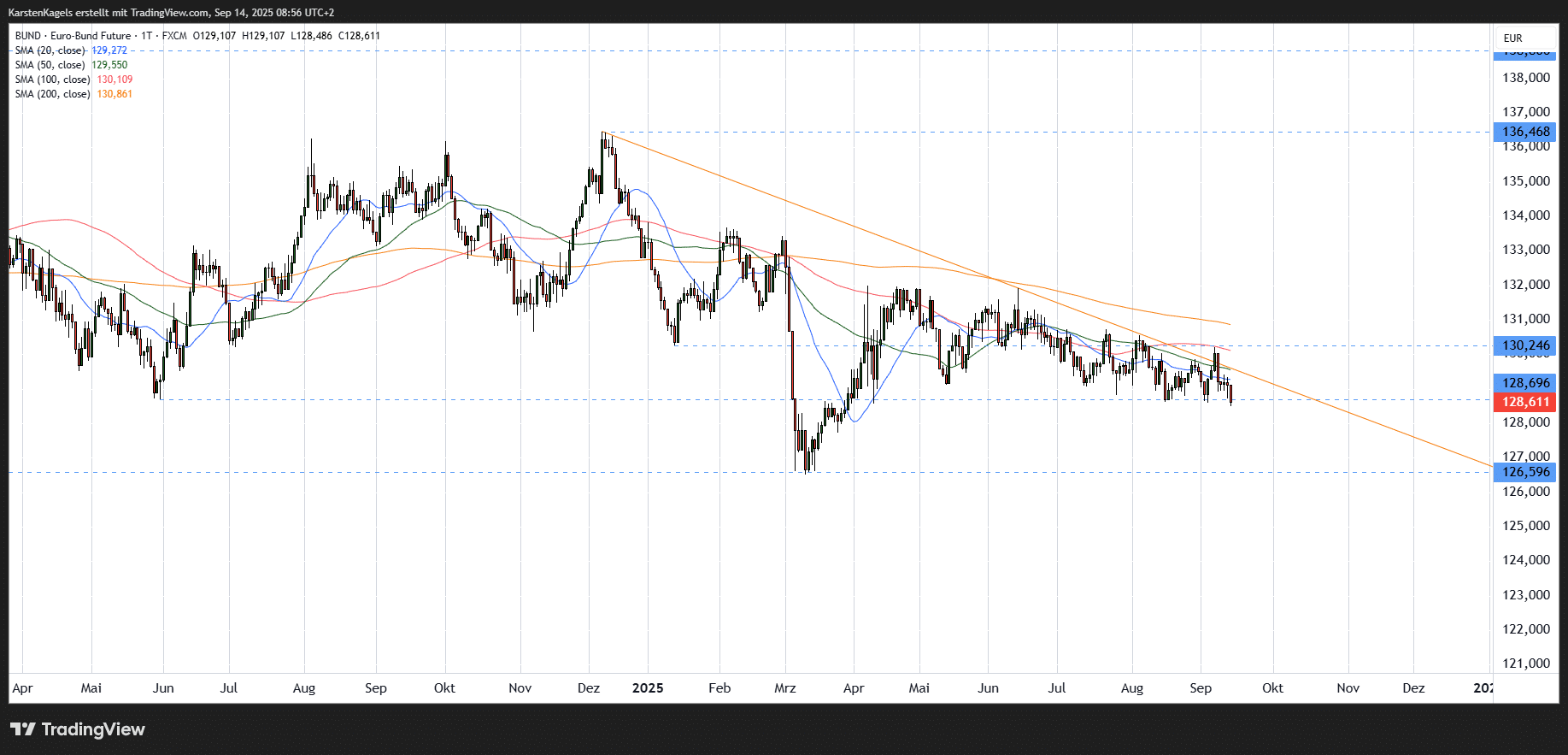Select the SMA (20, close) indicator legend
Screen dimensions: 1568x755
50,50
